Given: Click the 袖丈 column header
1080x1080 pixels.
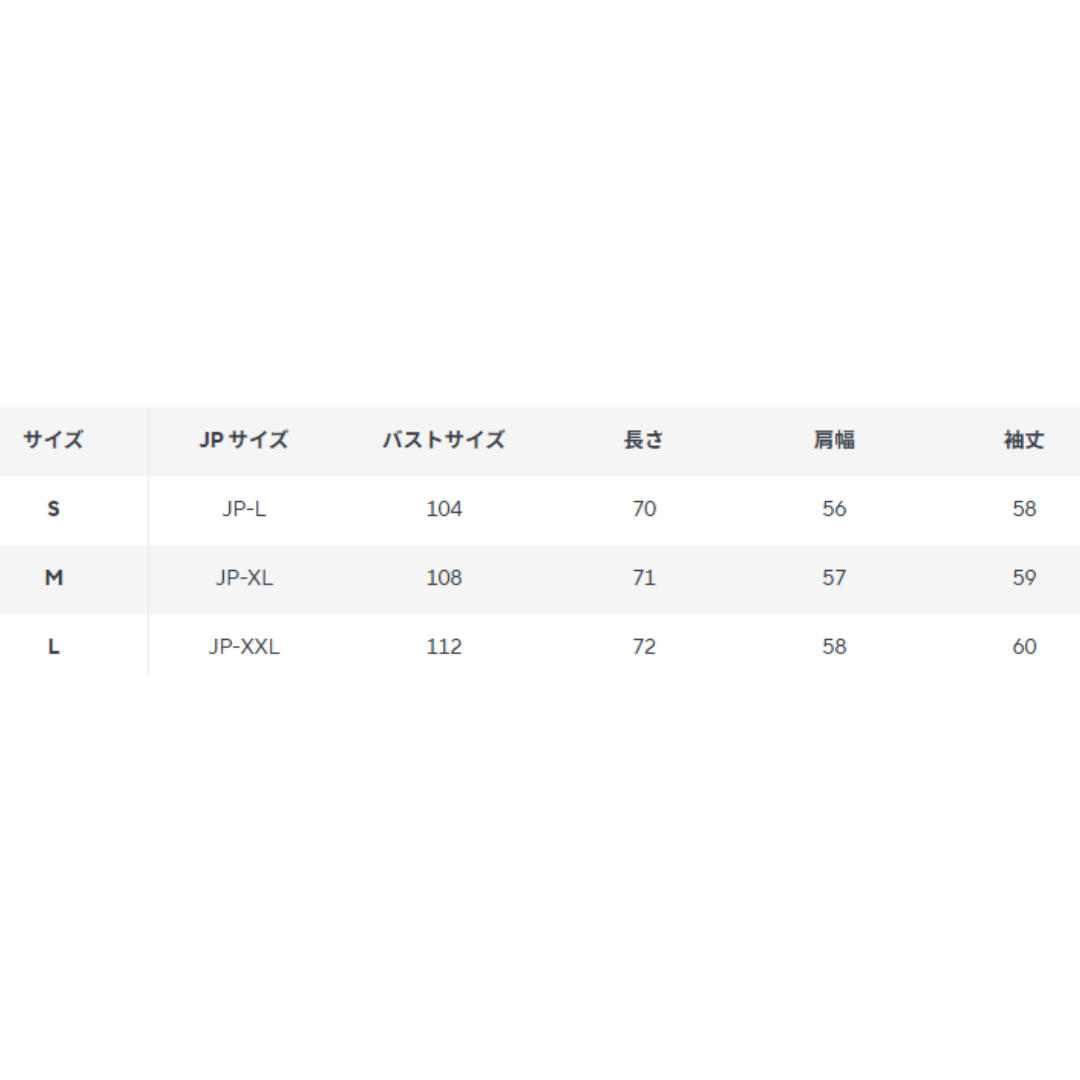Looking at the screenshot, I should (1024, 439).
